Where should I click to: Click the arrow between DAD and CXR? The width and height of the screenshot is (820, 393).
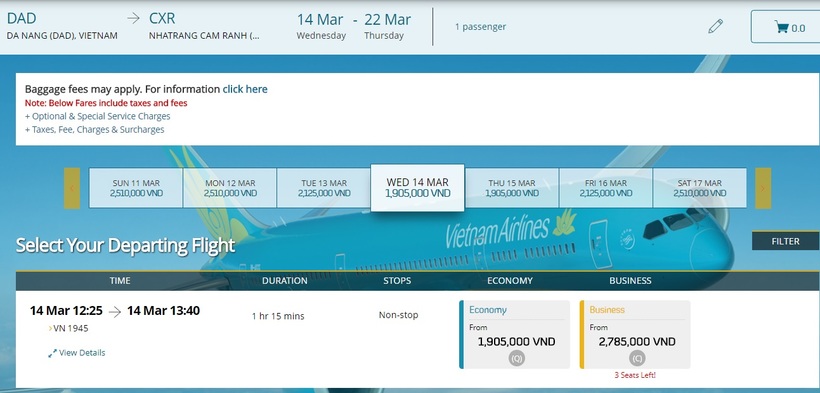click(x=133, y=18)
